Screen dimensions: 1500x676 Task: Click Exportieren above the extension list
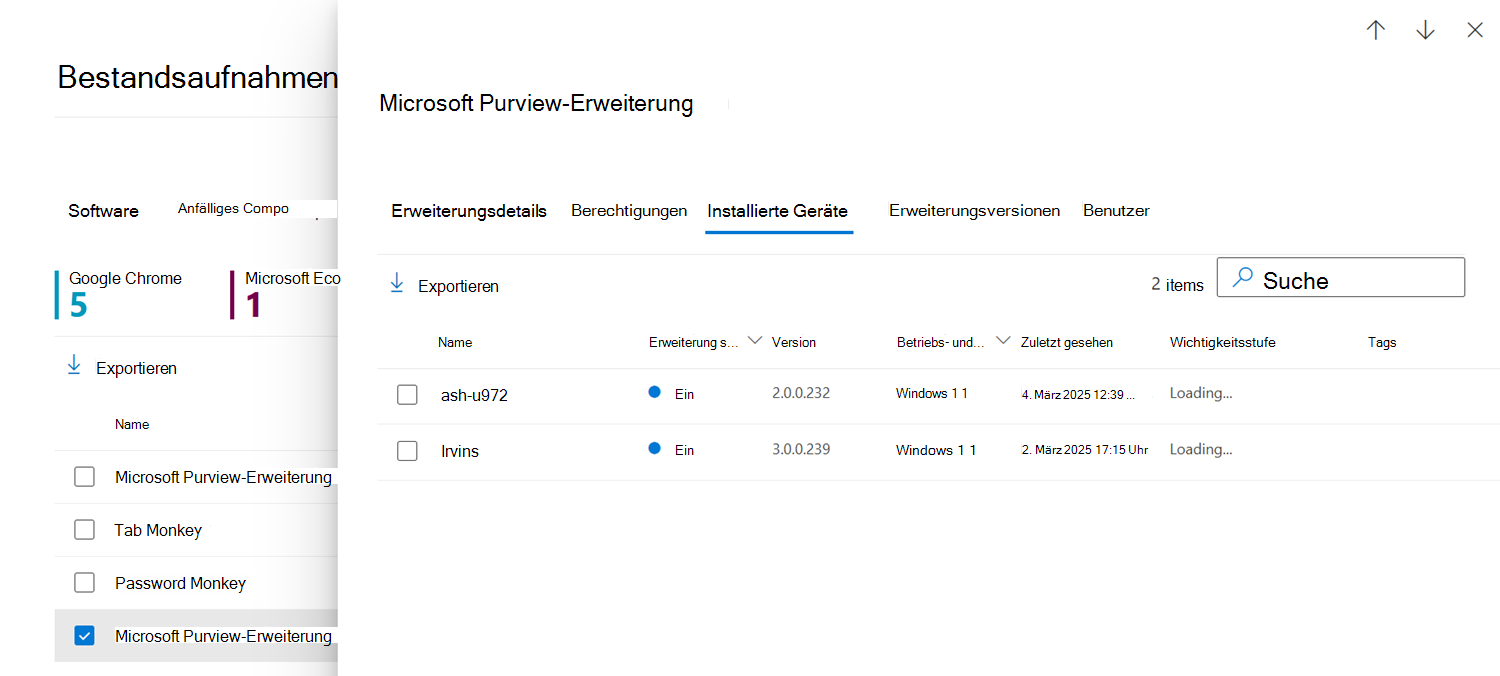pyautogui.click(x=136, y=368)
